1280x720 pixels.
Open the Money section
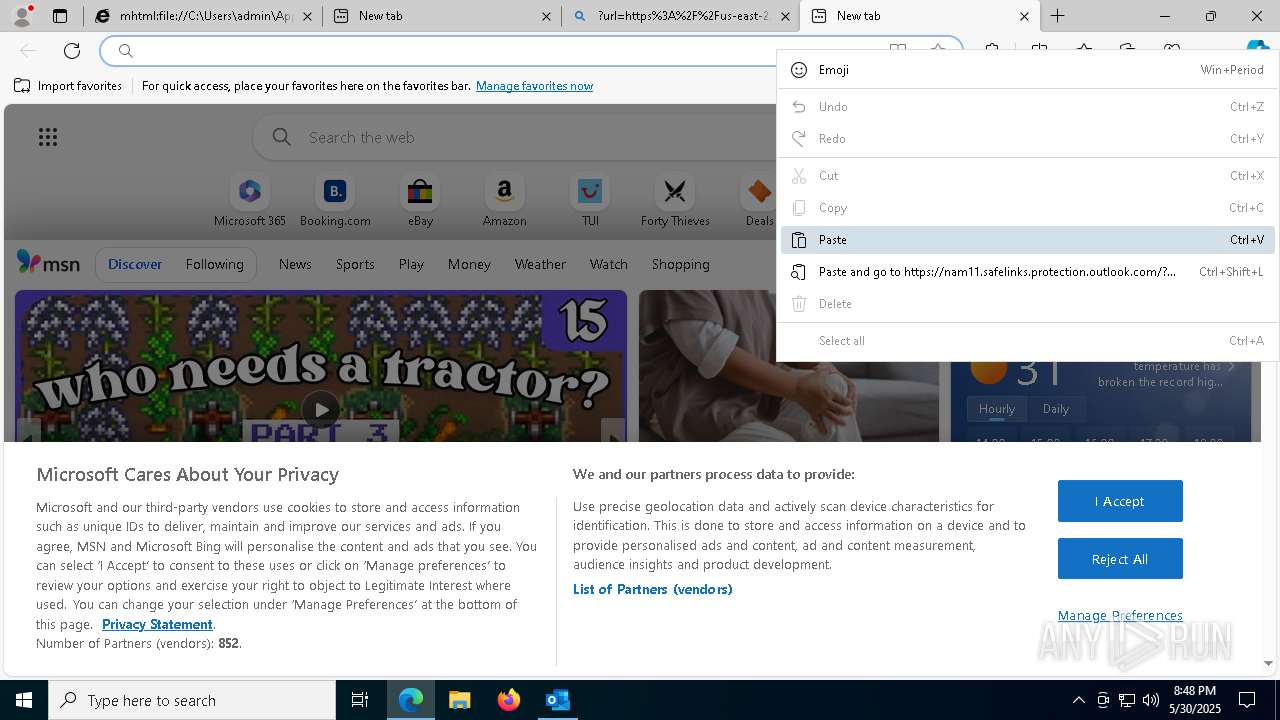pos(469,264)
